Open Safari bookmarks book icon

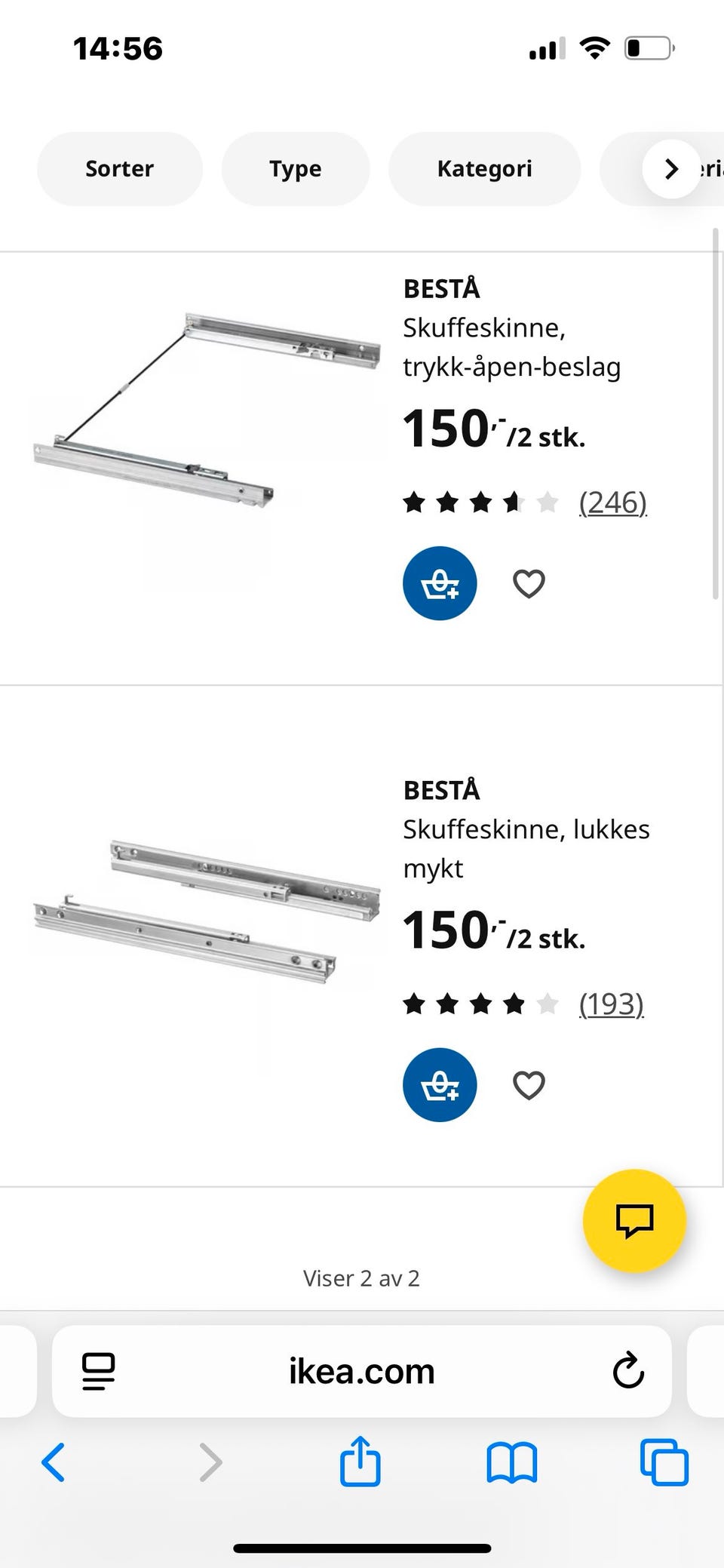point(511,1463)
